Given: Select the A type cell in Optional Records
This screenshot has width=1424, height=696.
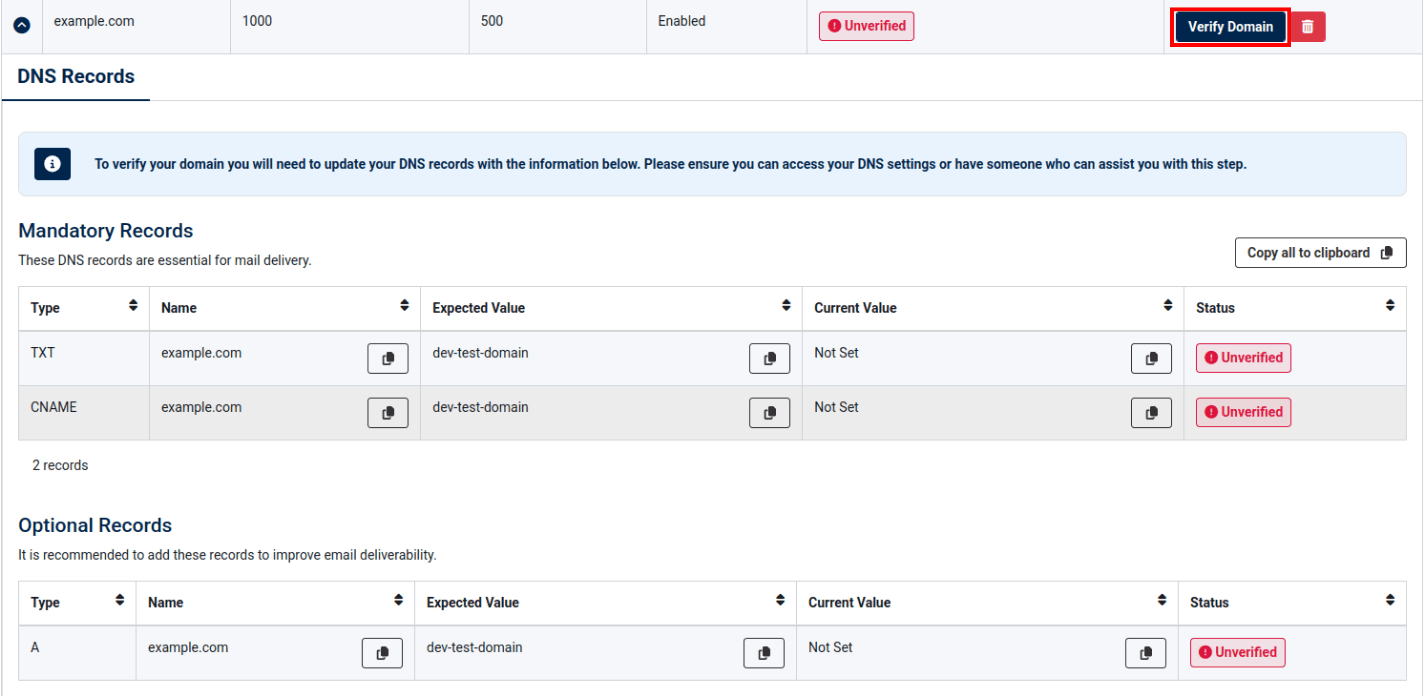Looking at the screenshot, I should 77,653.
